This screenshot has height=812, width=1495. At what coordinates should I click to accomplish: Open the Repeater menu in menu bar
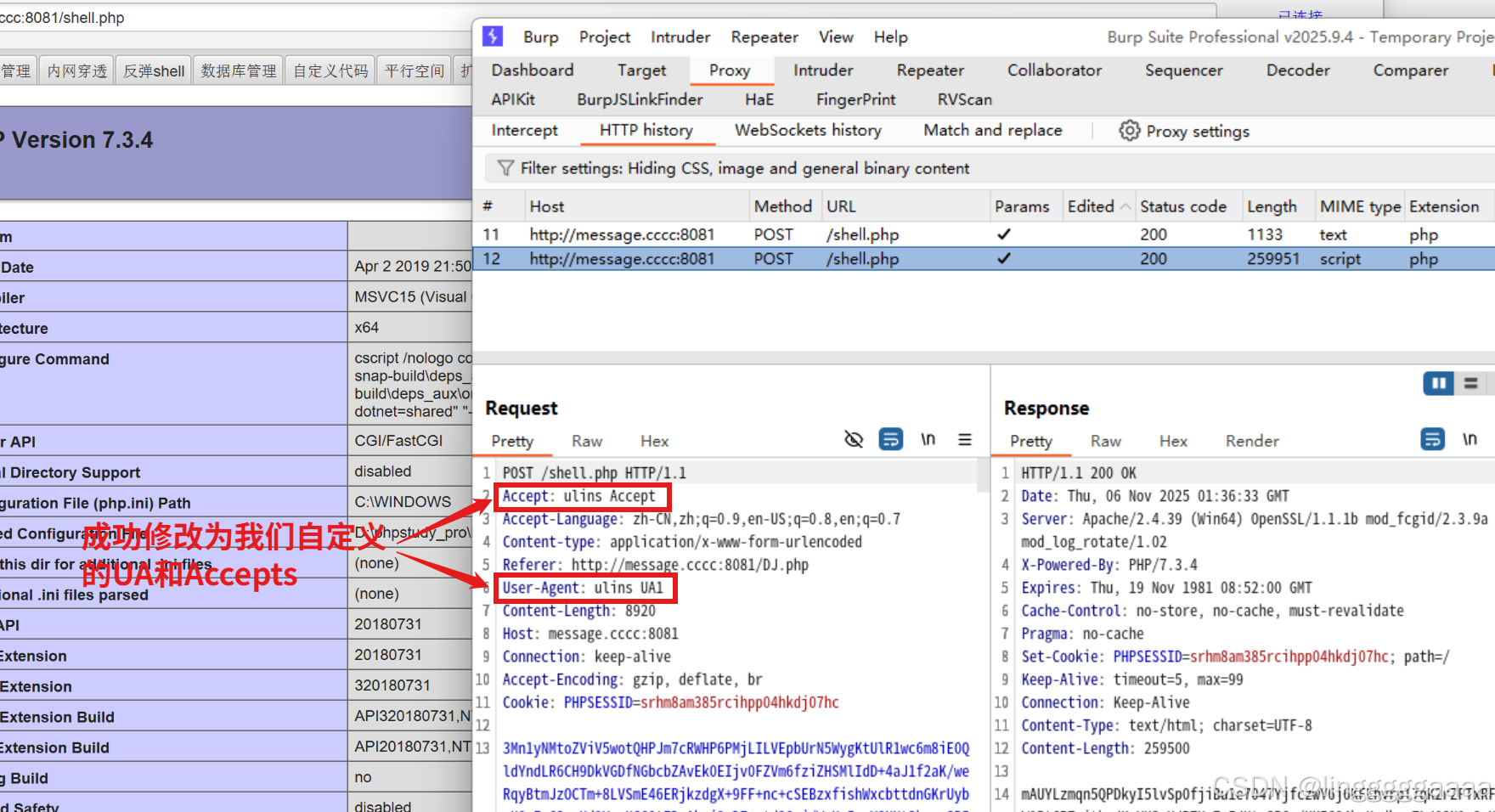click(764, 37)
